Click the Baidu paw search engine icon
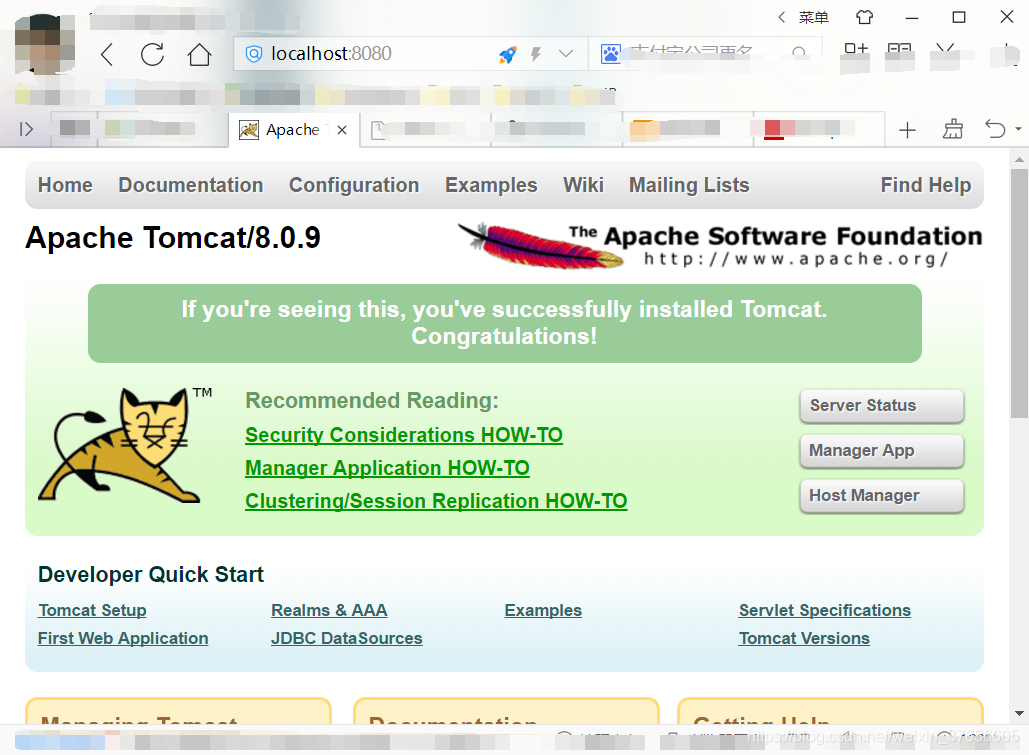The height and width of the screenshot is (755, 1029). (610, 54)
